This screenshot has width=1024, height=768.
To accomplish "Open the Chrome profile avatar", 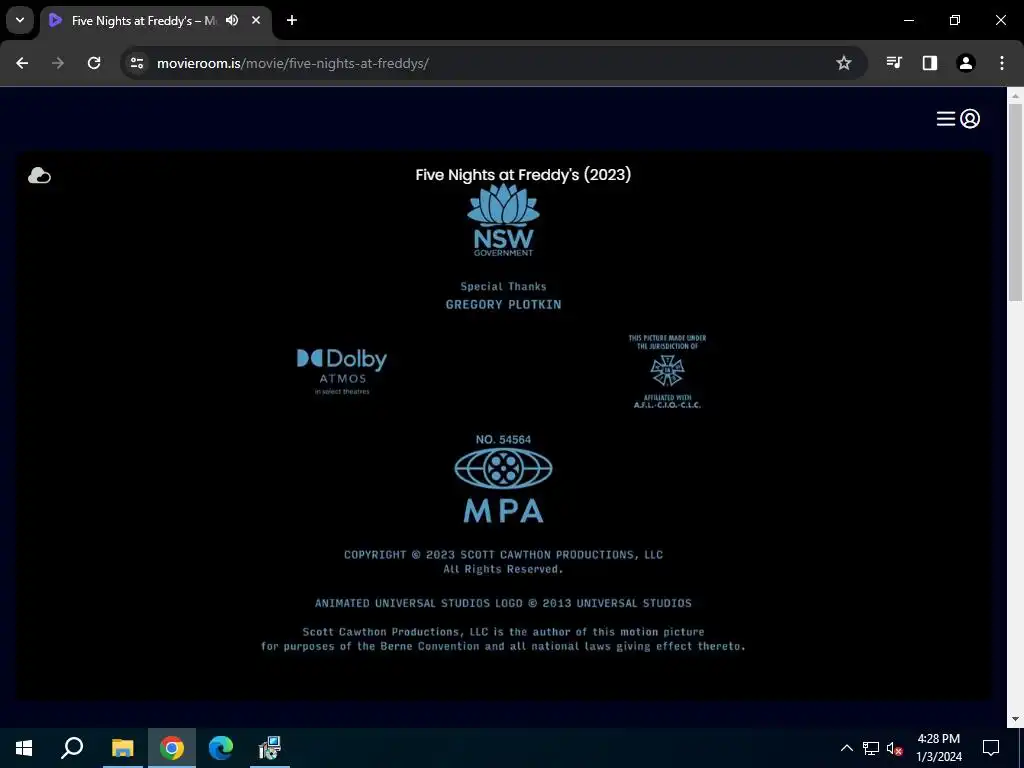I will [966, 63].
